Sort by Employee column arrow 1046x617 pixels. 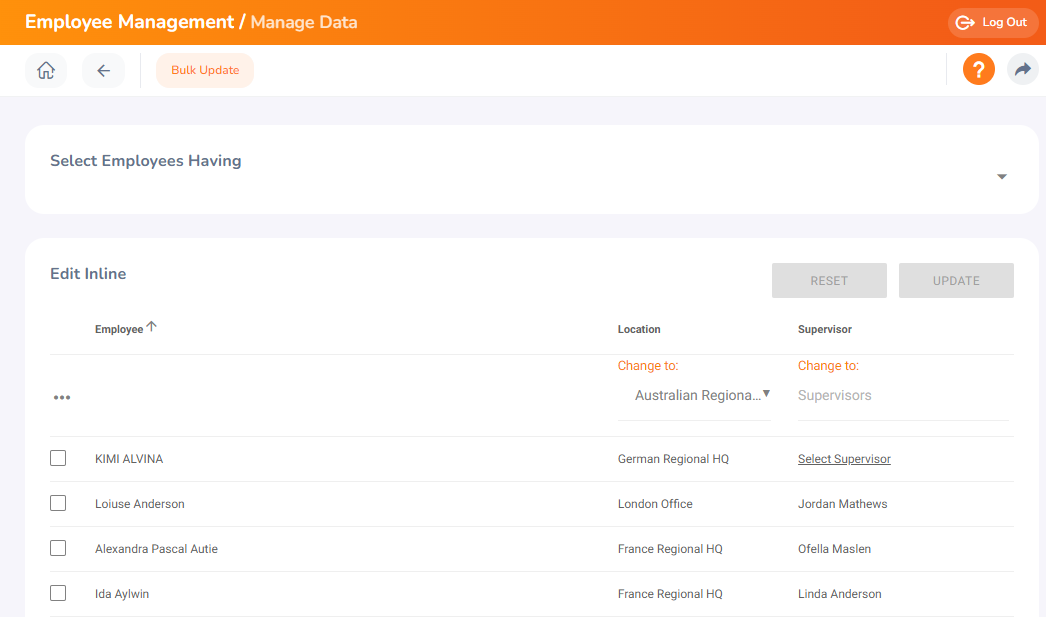pyautogui.click(x=152, y=326)
